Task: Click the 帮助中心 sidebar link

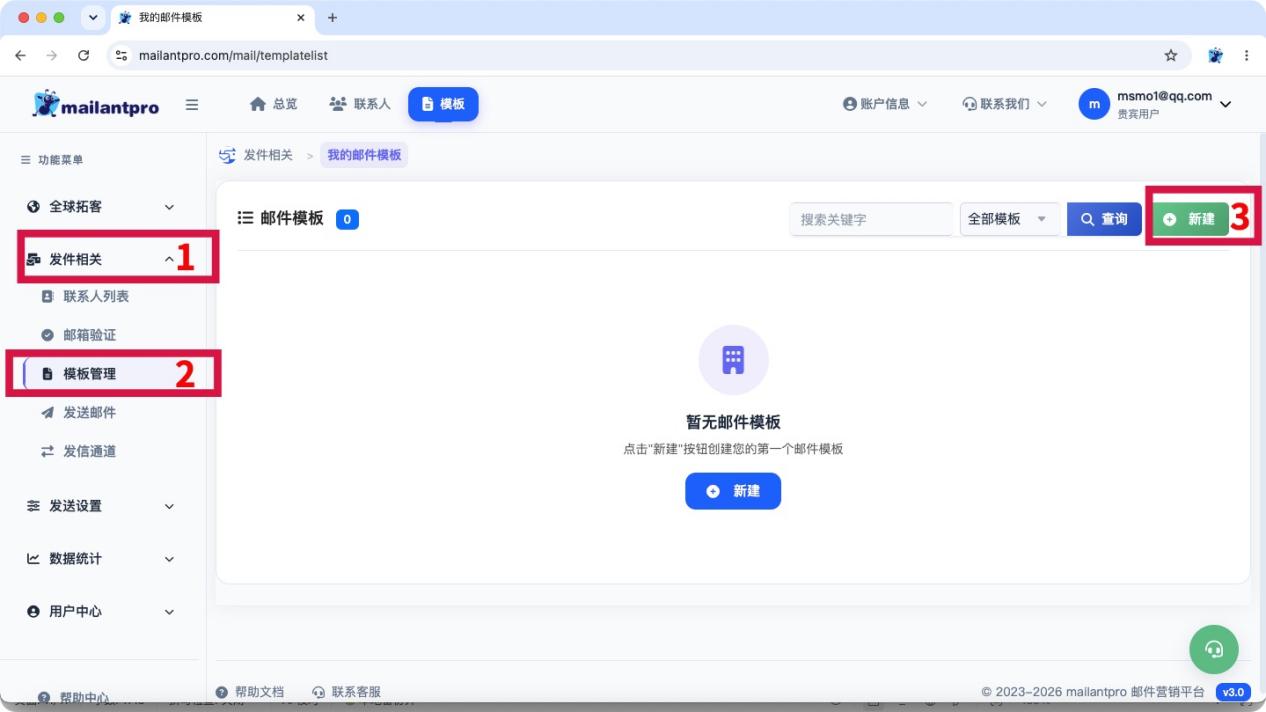Action: tap(74, 697)
